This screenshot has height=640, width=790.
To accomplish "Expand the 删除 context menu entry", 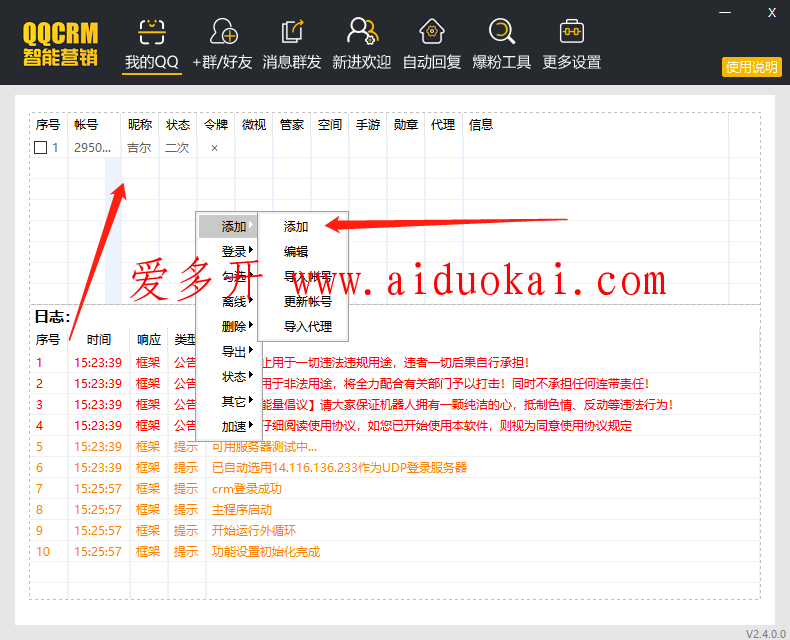I will tap(228, 327).
